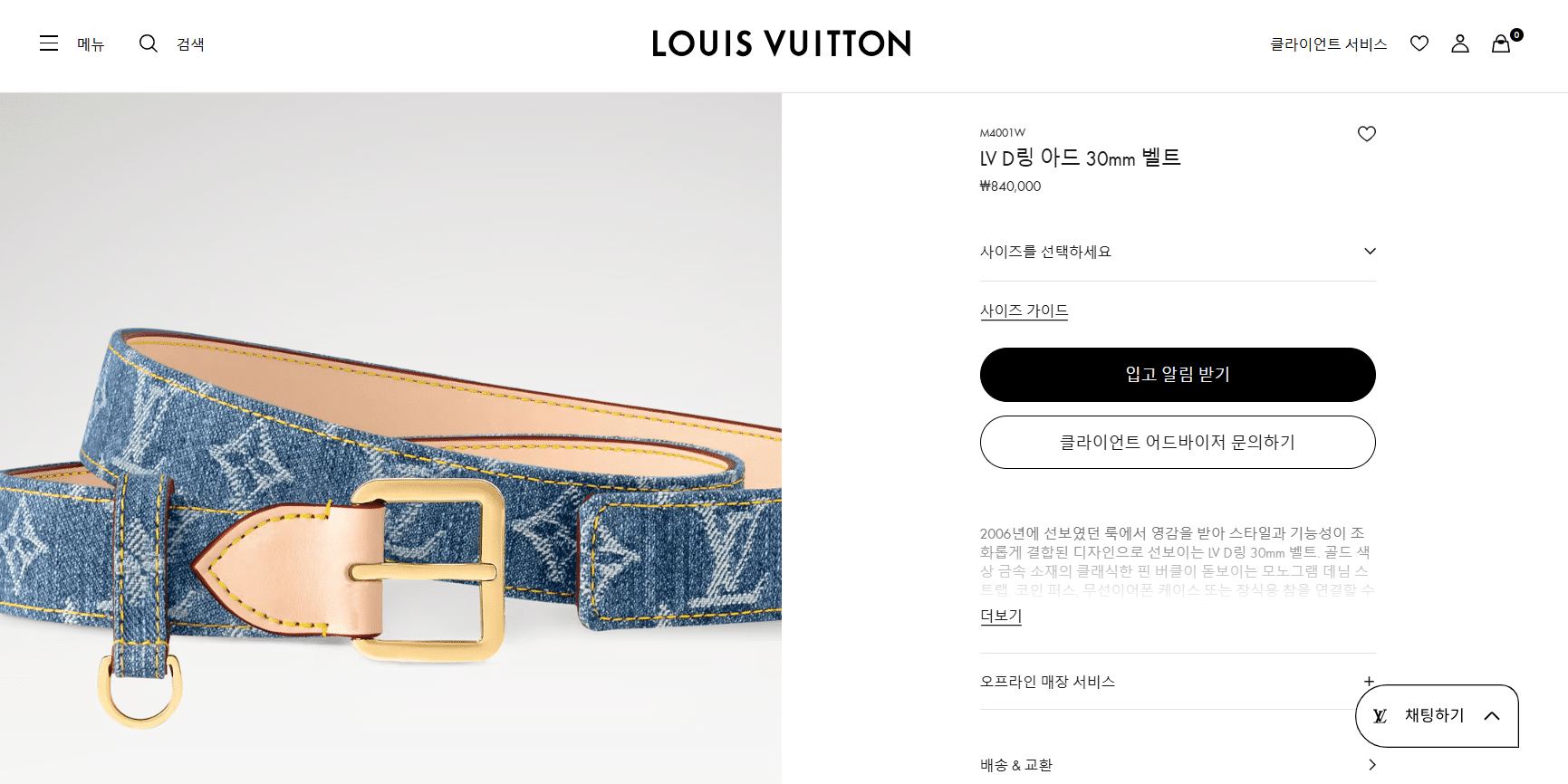Expand the 오프라인 매장 서비스 section

click(1178, 682)
